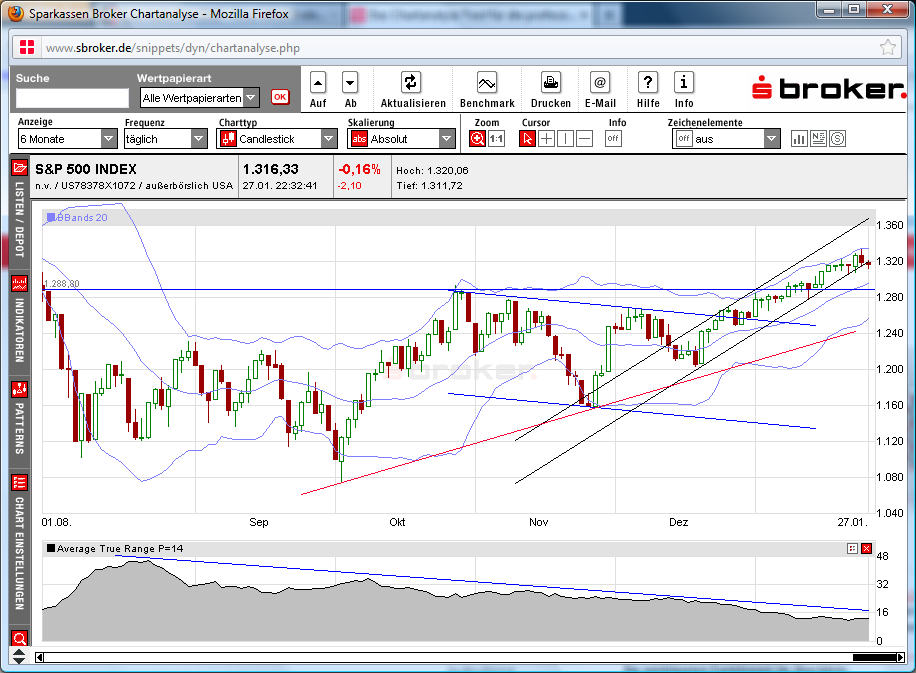Click the Tief: 1.311,72 value
The width and height of the screenshot is (916, 673).
pos(429,186)
